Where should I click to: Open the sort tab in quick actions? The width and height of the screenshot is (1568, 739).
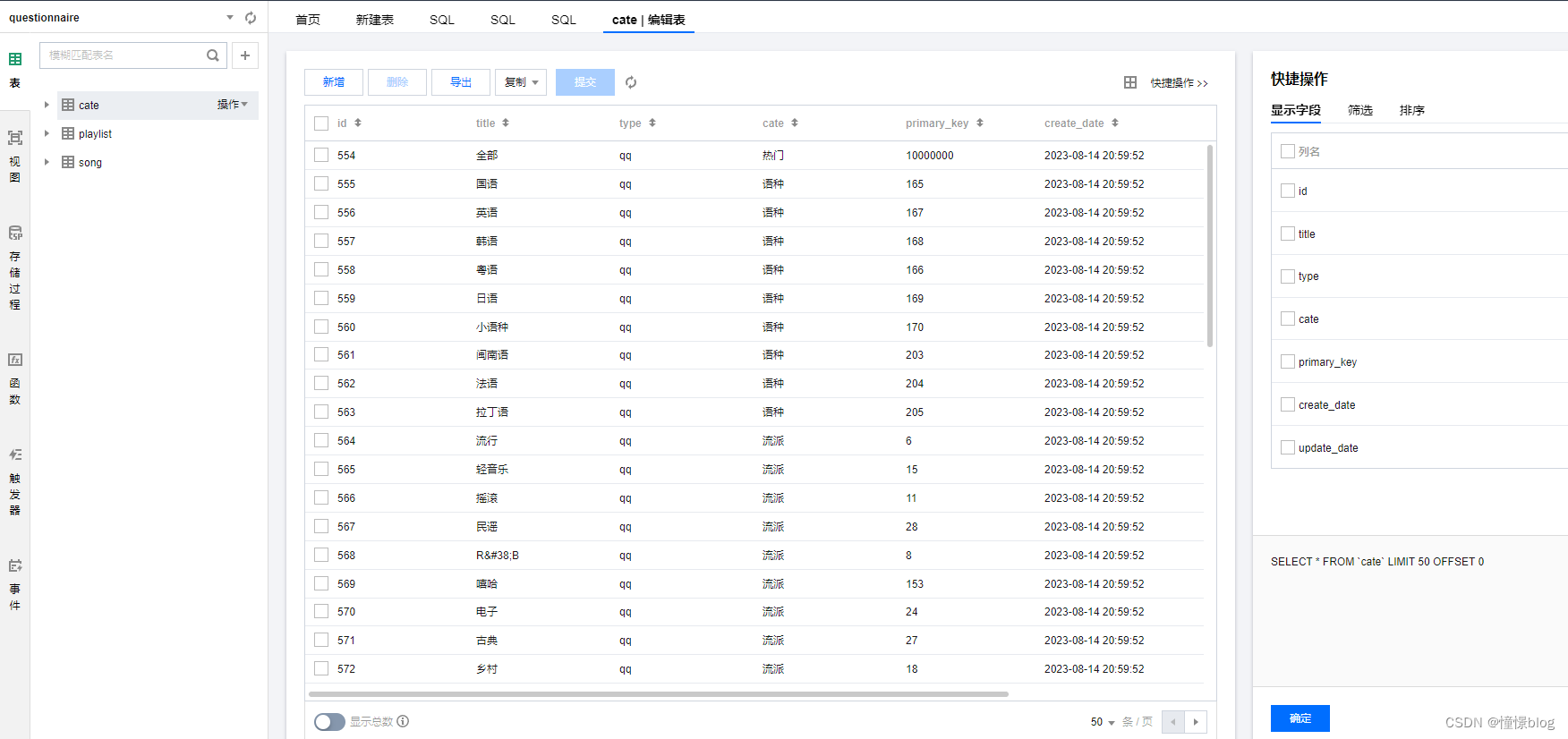pyautogui.click(x=1412, y=110)
